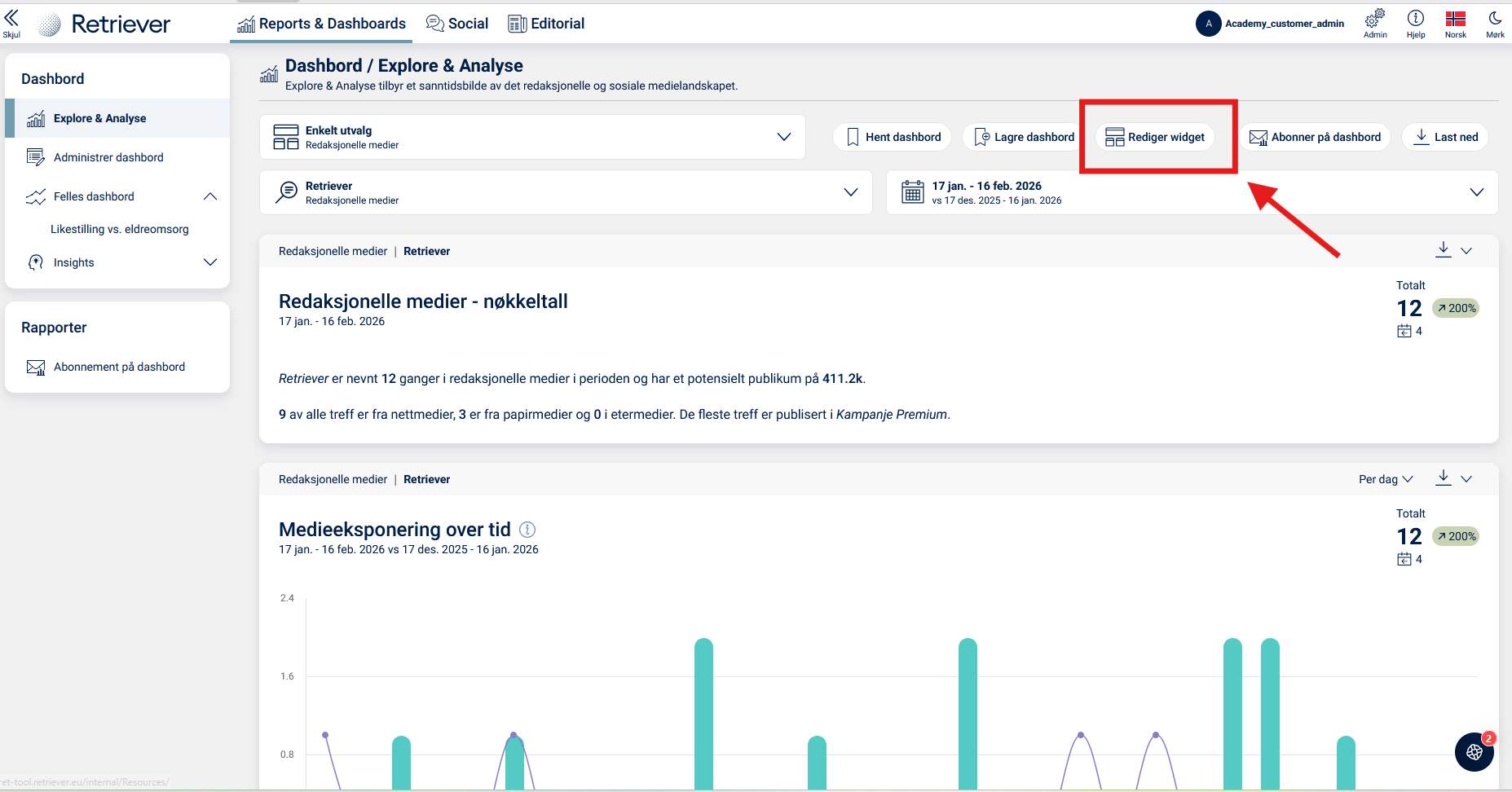Image resolution: width=1512 pixels, height=792 pixels.
Task: Hide sidebar using the Skjul arrows
Action: [x=11, y=21]
